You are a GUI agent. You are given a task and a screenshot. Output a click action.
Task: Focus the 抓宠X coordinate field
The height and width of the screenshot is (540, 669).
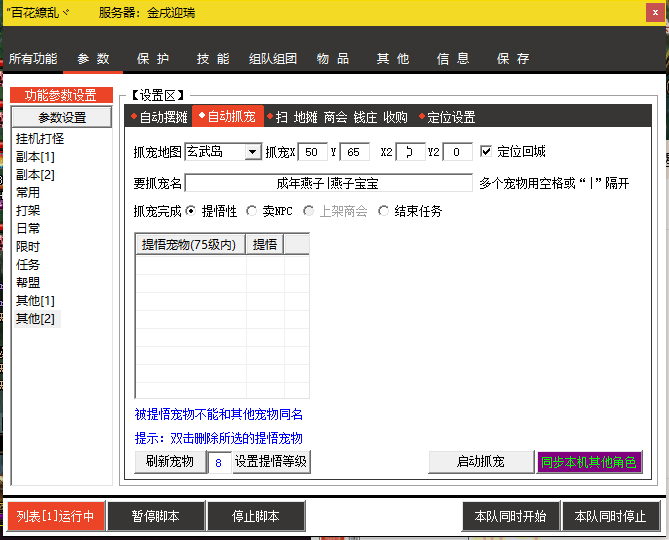pyautogui.click(x=312, y=152)
